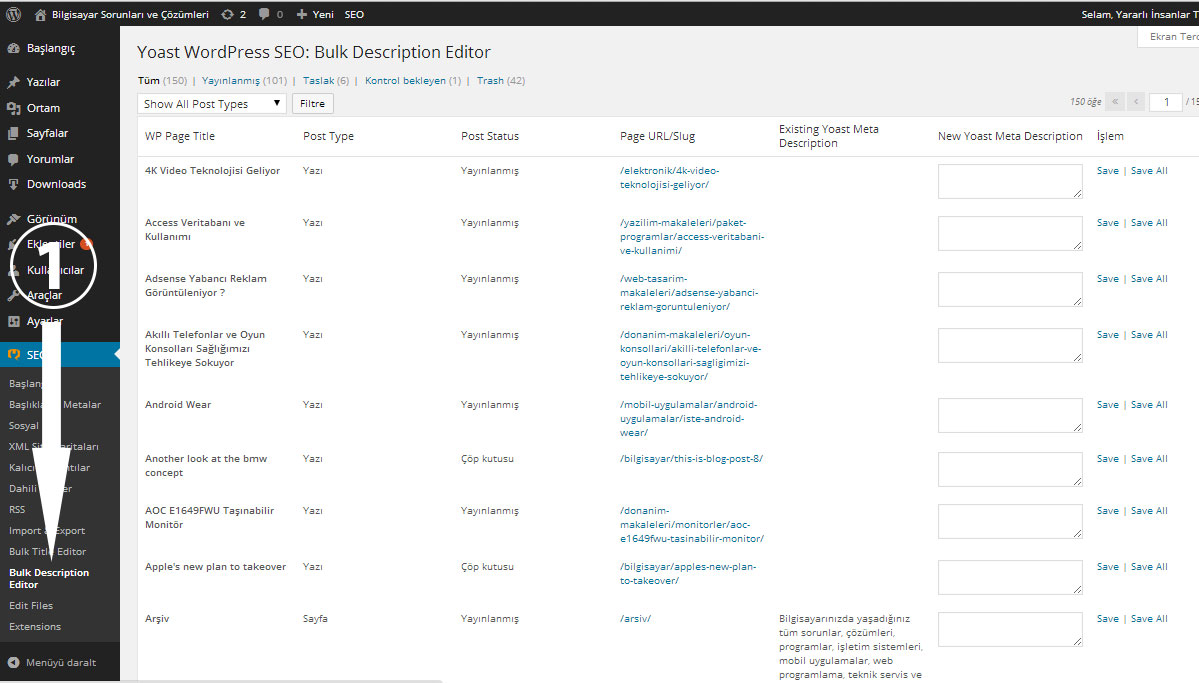Open the site home icon in admin bar
The width and height of the screenshot is (1199, 683).
41,15
